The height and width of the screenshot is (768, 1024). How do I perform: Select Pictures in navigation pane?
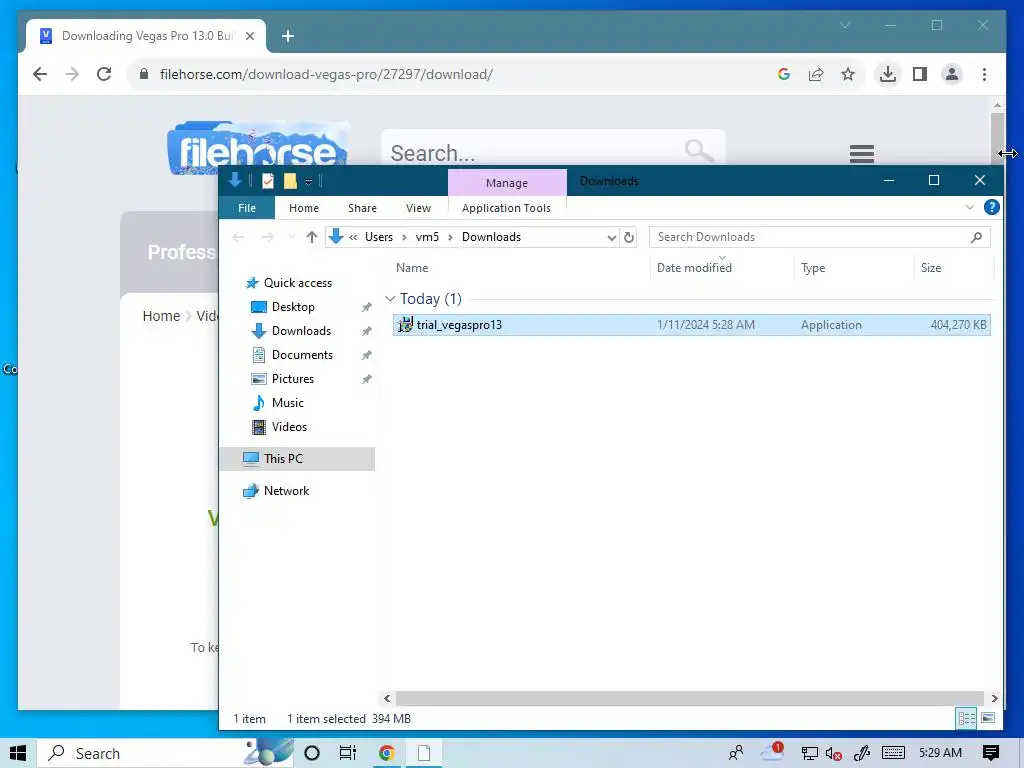(293, 379)
